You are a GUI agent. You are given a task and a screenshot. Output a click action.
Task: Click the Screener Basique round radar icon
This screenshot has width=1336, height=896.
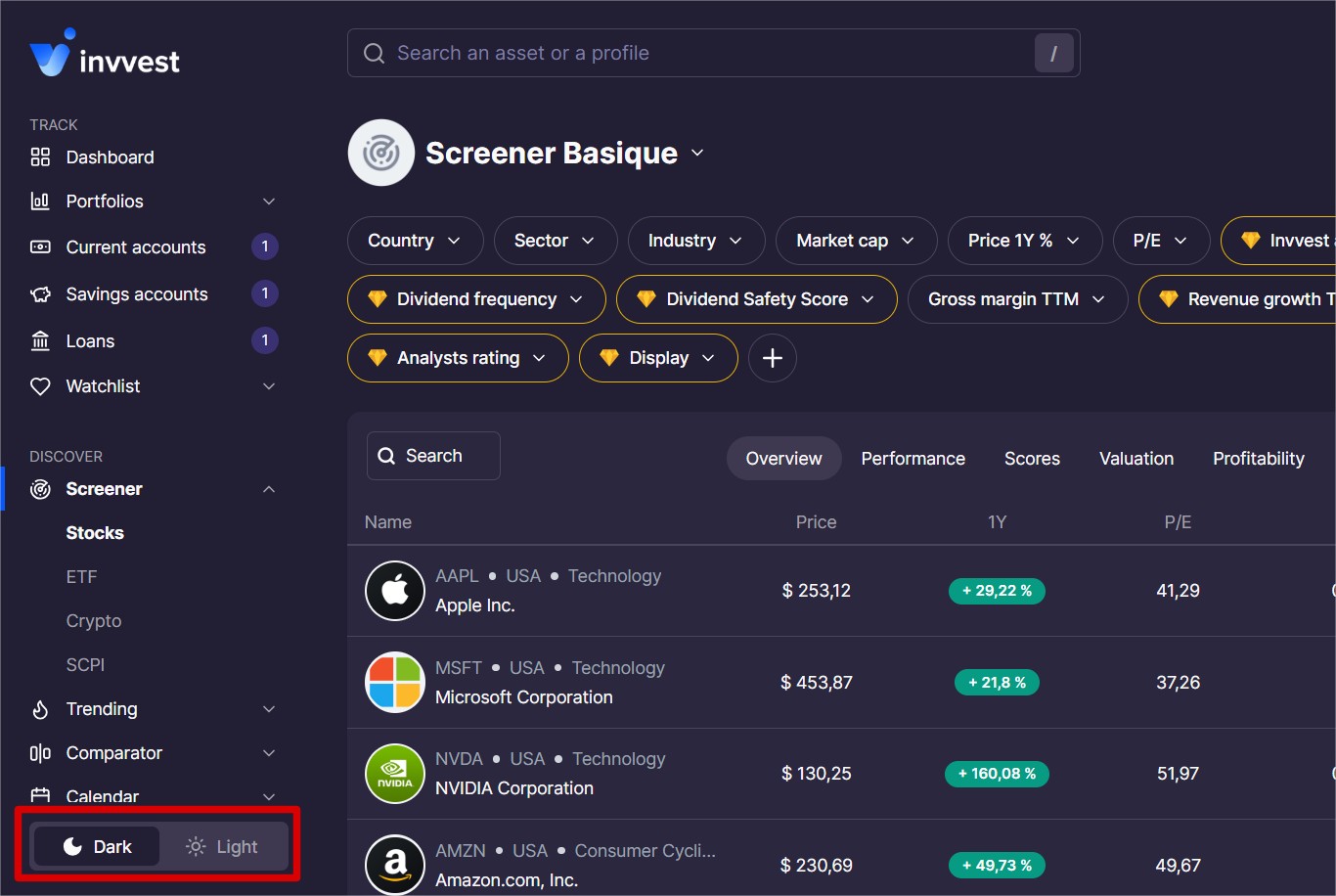[x=381, y=153]
